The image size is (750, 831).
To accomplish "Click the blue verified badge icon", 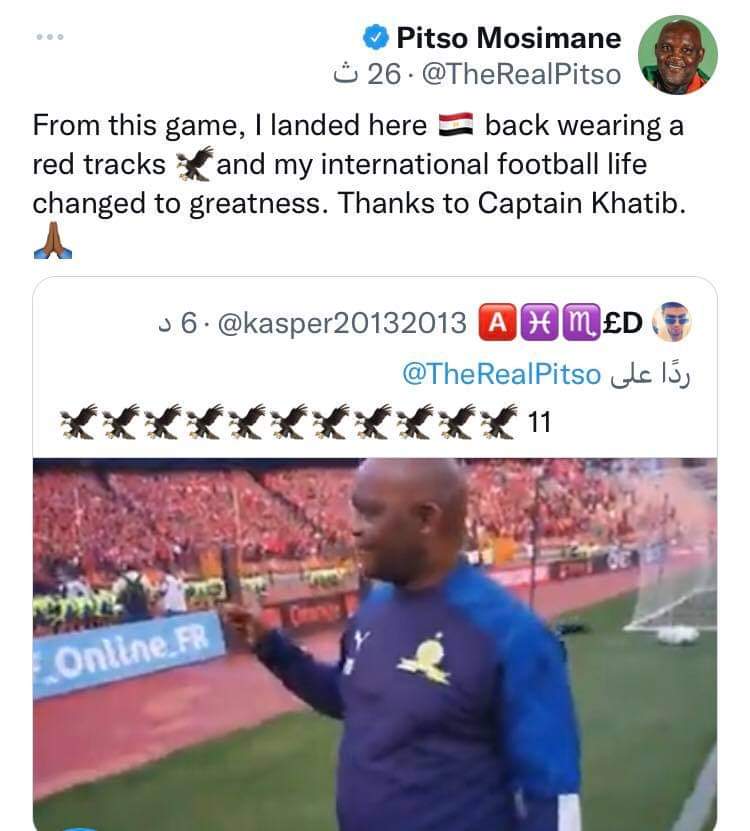I will tap(376, 38).
